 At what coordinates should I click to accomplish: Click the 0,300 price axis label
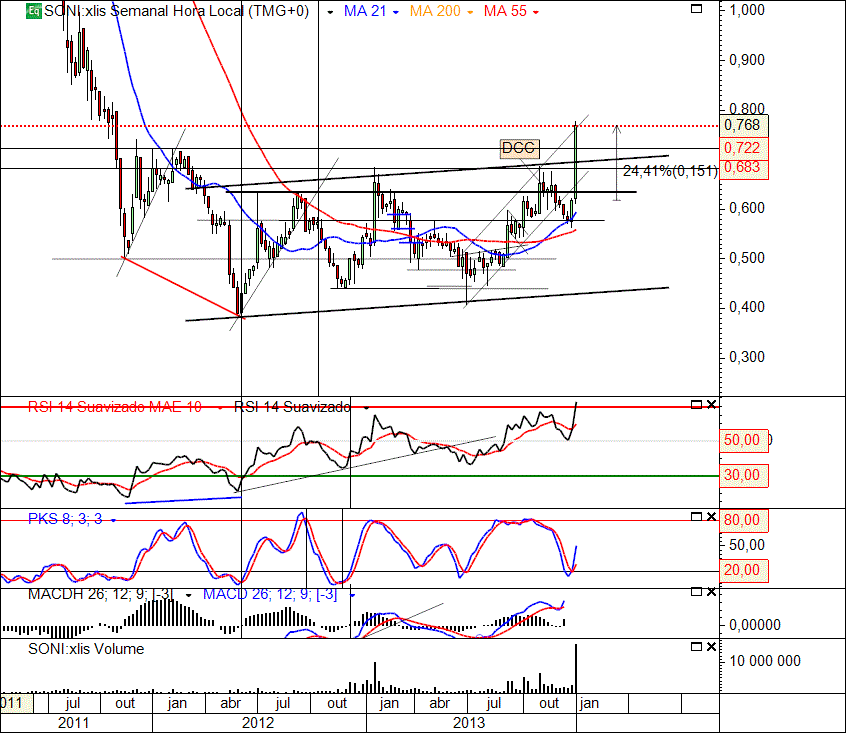coord(747,357)
